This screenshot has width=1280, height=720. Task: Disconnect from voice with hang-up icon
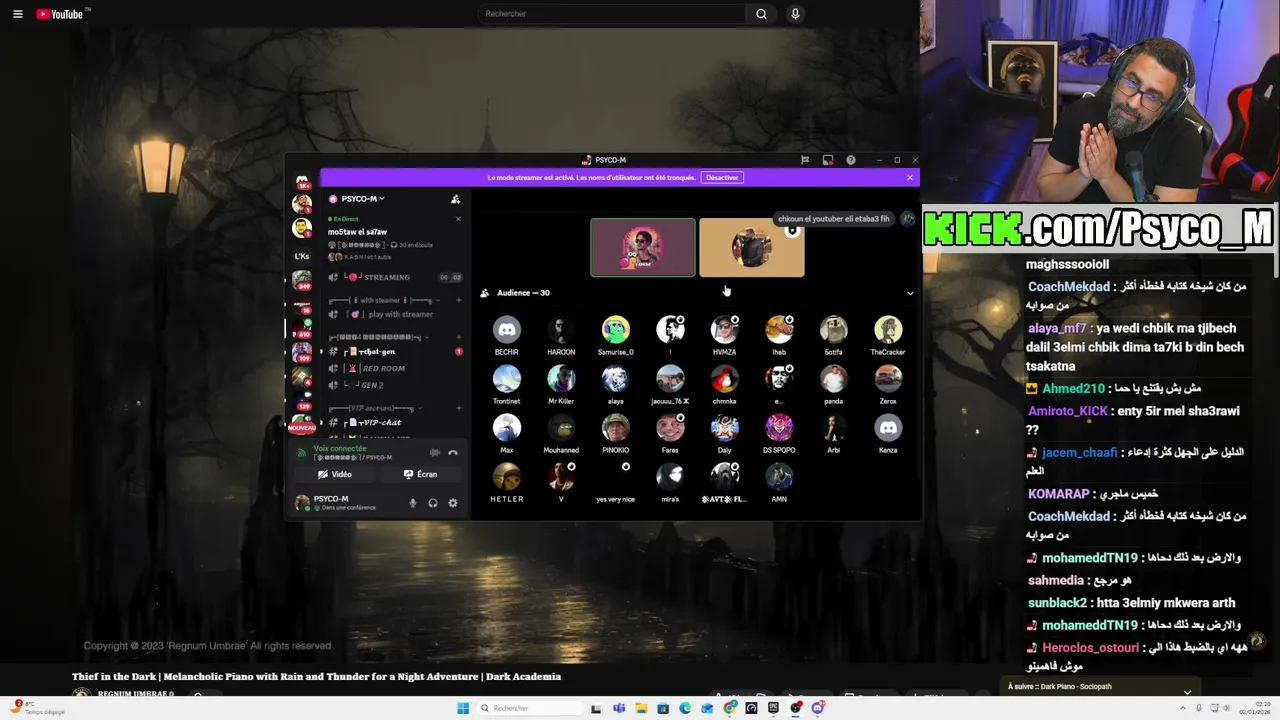(453, 452)
